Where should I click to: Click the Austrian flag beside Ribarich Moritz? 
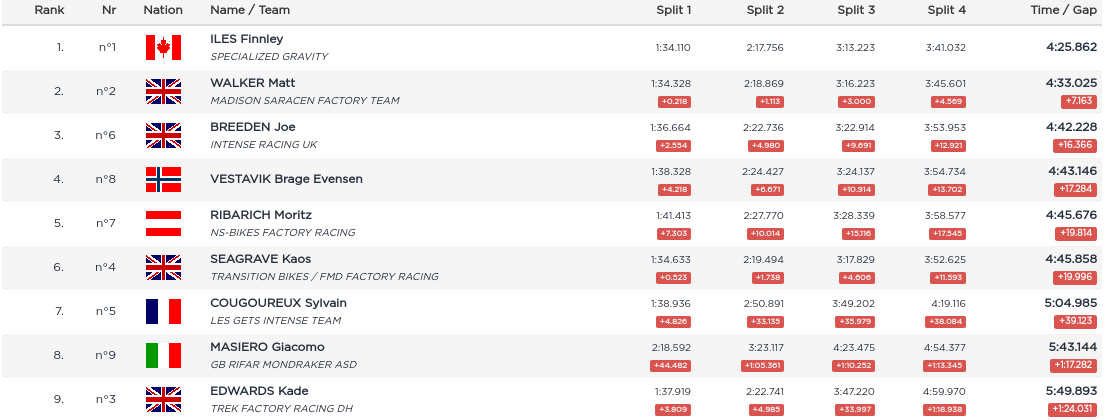click(163, 223)
